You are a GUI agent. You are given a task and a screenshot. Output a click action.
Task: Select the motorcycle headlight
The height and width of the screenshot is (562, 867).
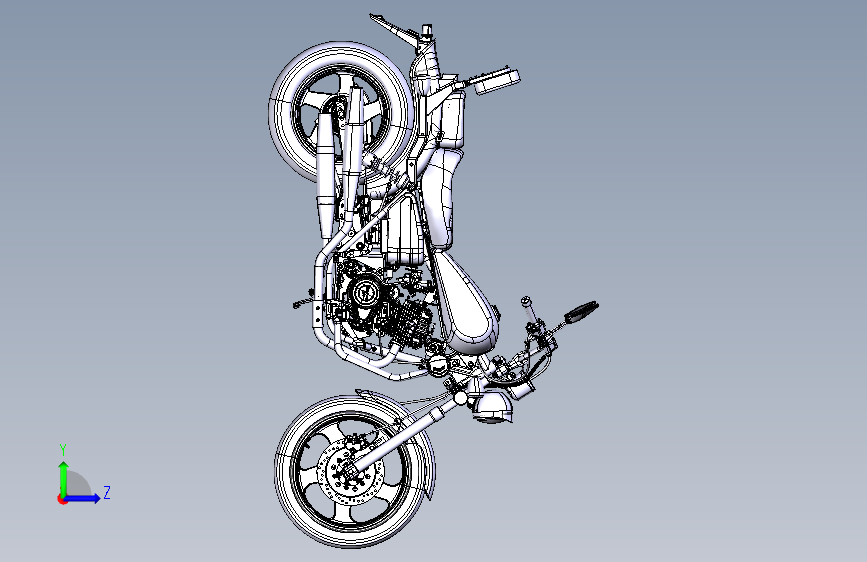pos(491,407)
